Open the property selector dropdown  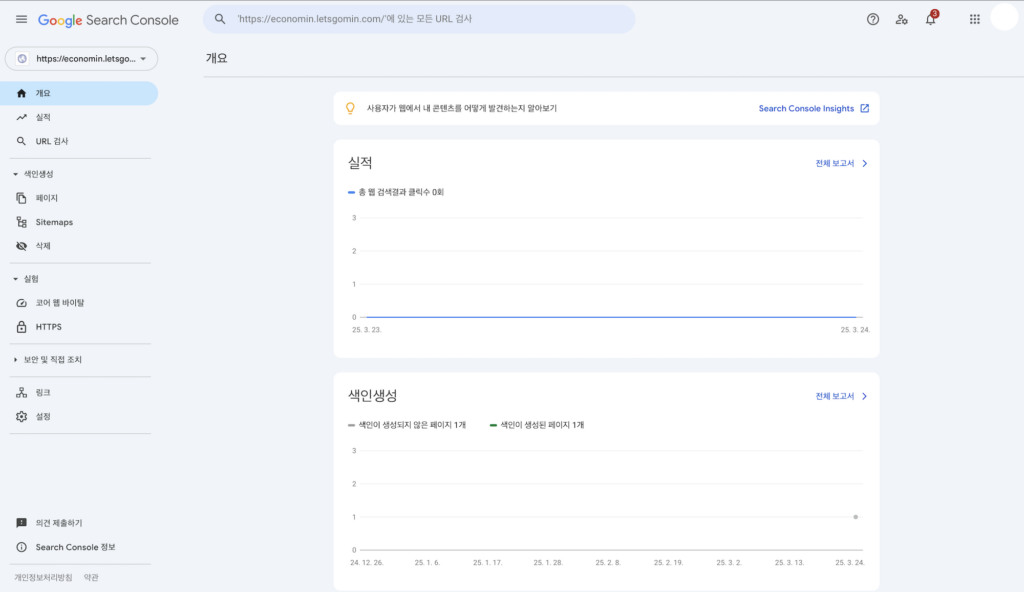click(x=82, y=59)
